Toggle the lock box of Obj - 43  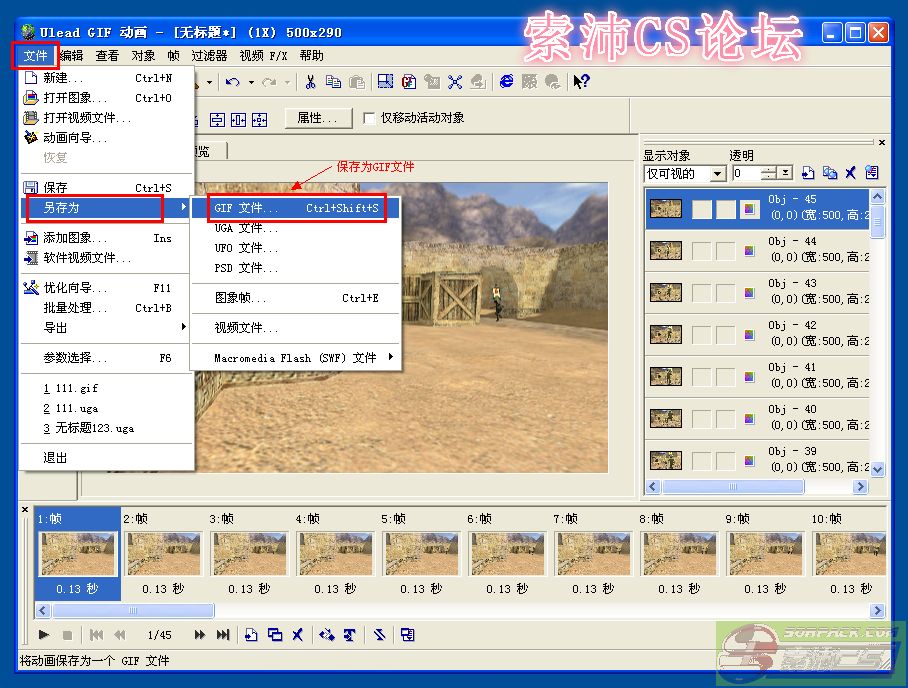(726, 292)
